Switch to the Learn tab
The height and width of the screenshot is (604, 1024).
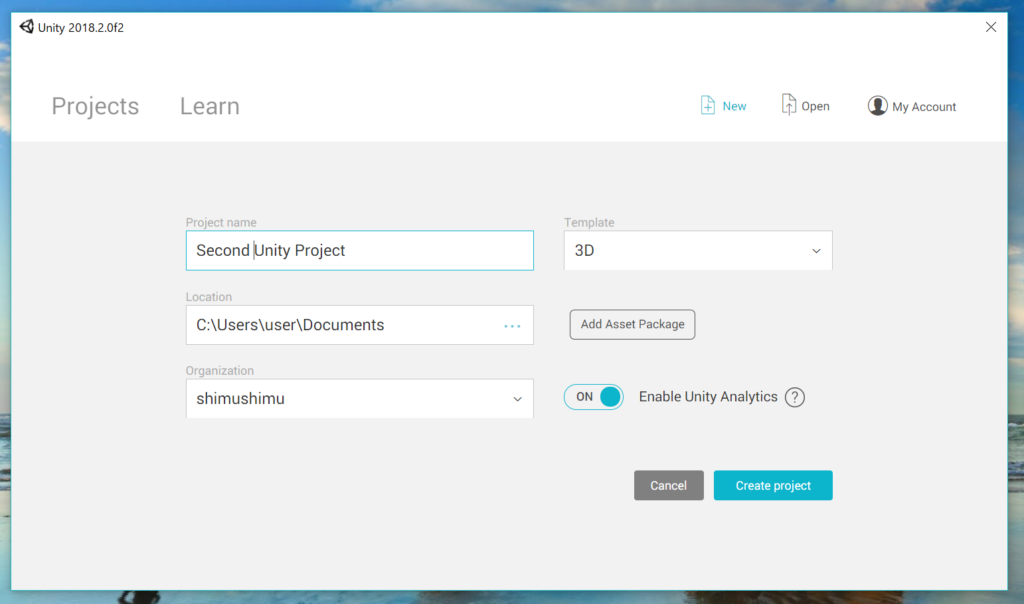pos(209,106)
